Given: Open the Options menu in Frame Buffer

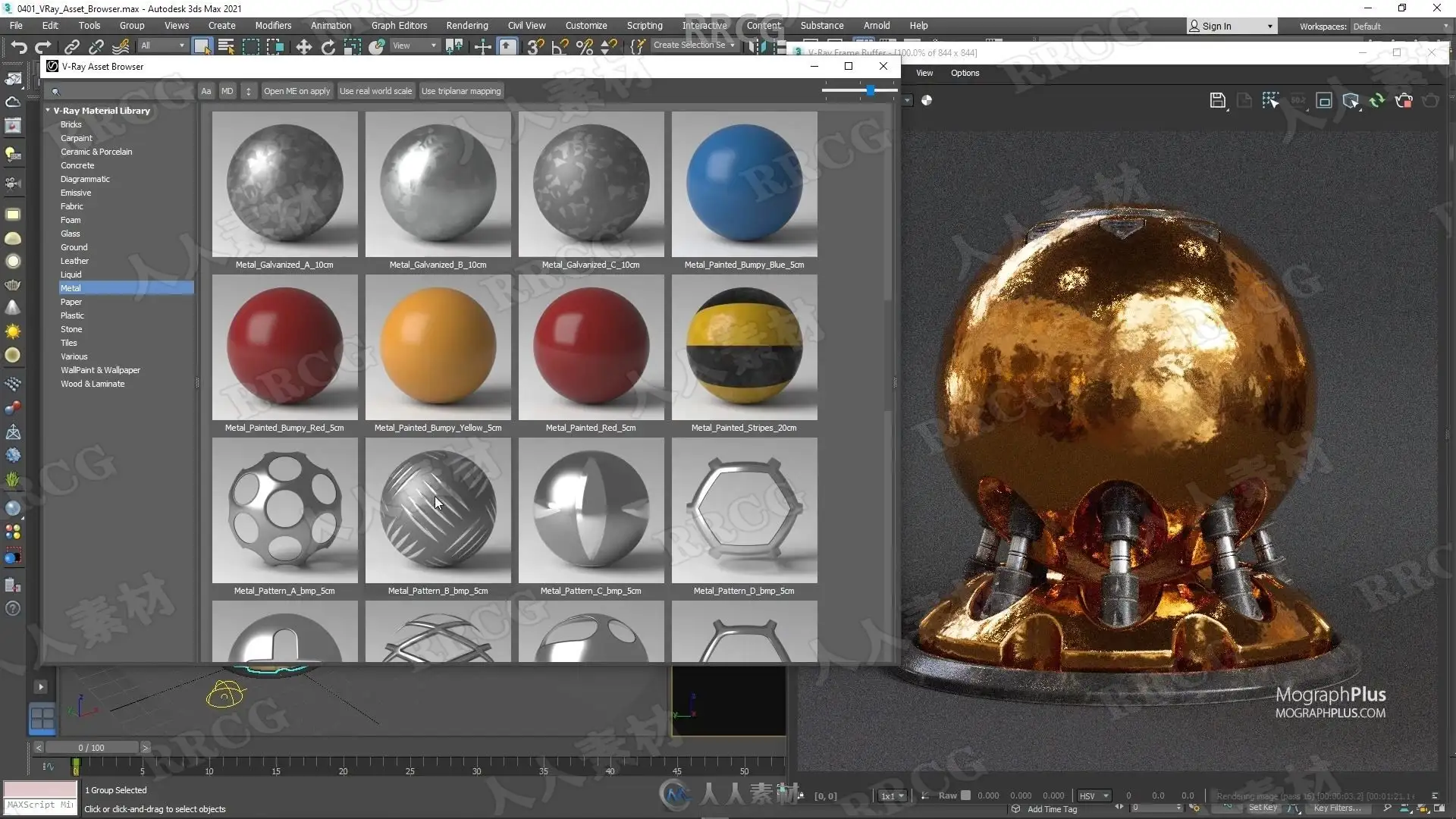Looking at the screenshot, I should coord(965,73).
